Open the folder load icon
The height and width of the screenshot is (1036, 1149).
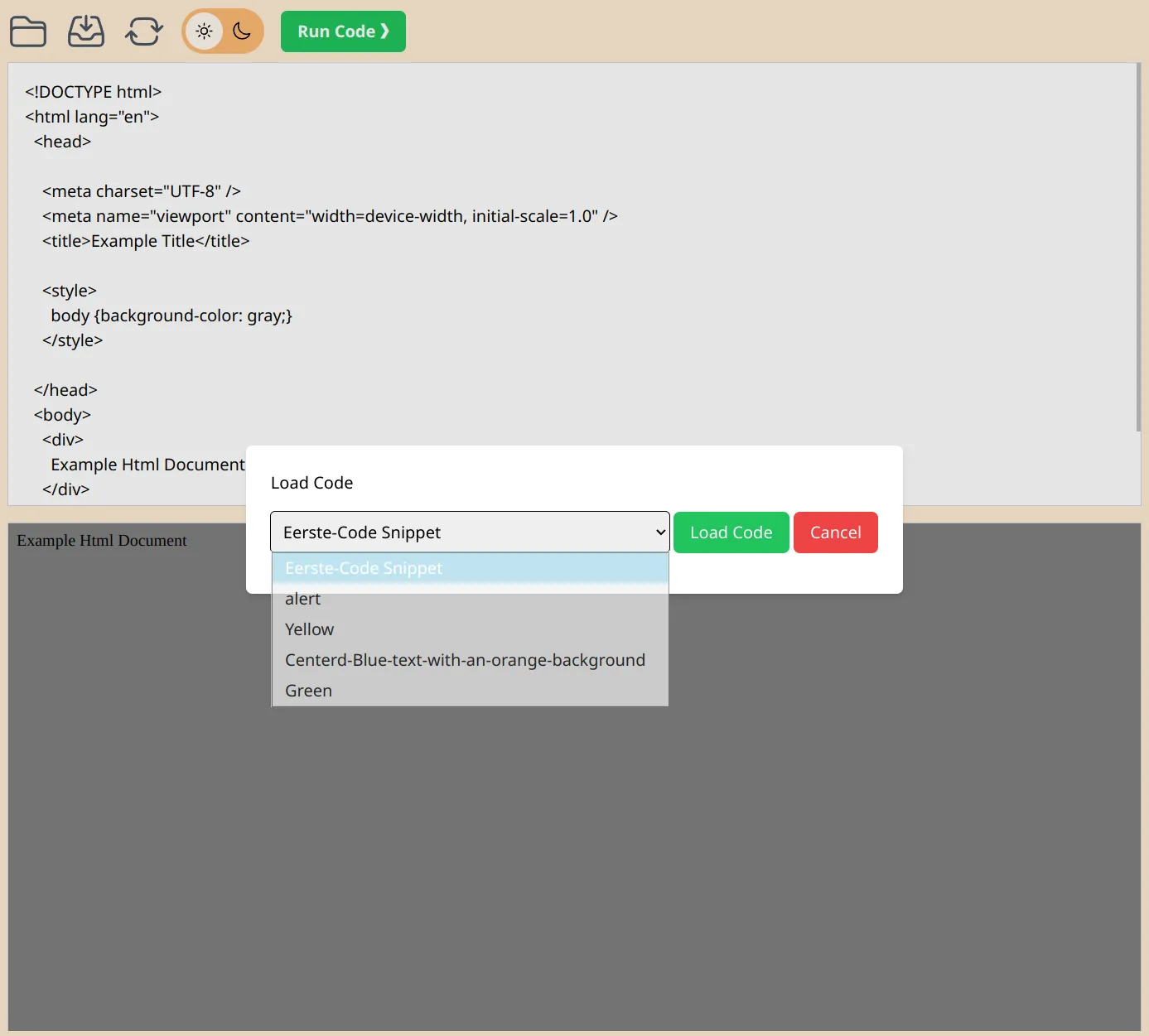point(28,31)
